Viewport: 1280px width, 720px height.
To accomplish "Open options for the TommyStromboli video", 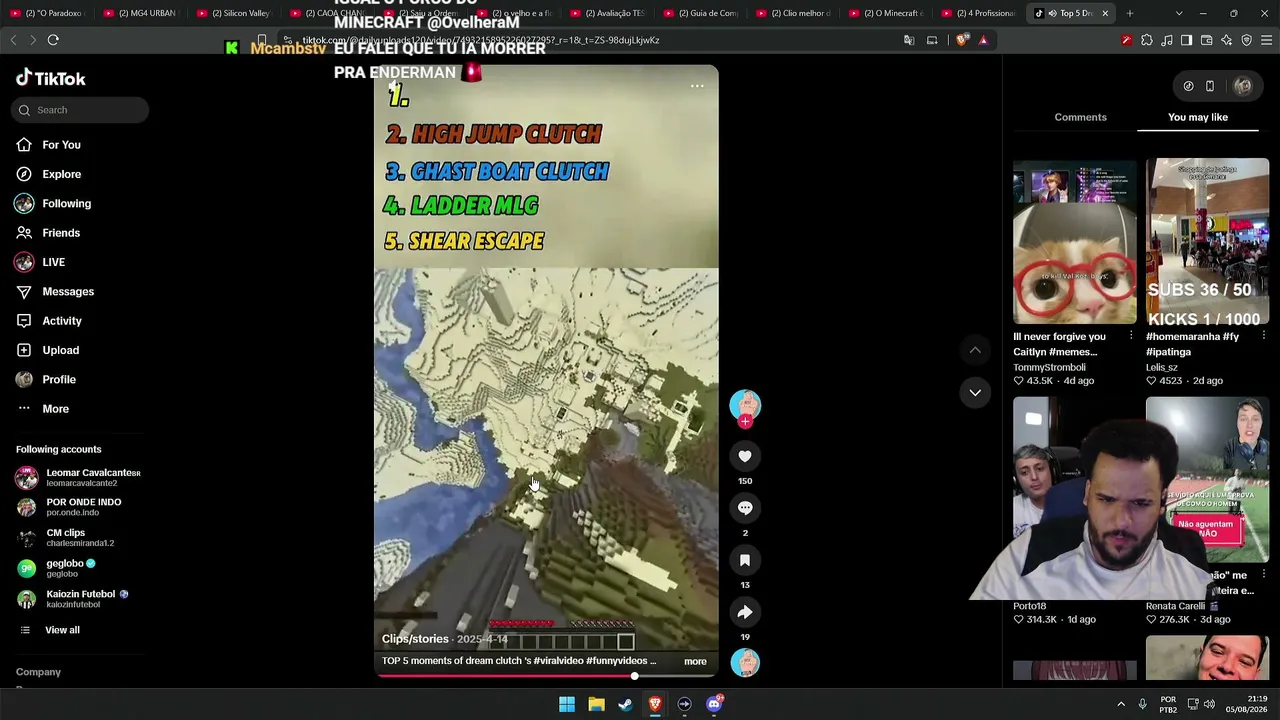I will click(1131, 336).
